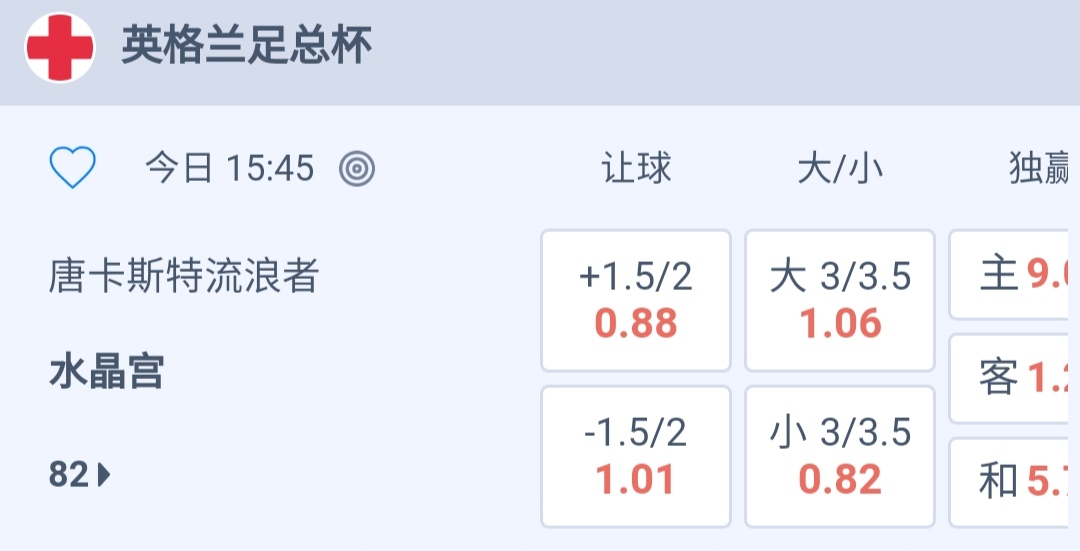The image size is (1080, 551).
Task: Click the small triangle arrow after 82
Action: tap(104, 475)
